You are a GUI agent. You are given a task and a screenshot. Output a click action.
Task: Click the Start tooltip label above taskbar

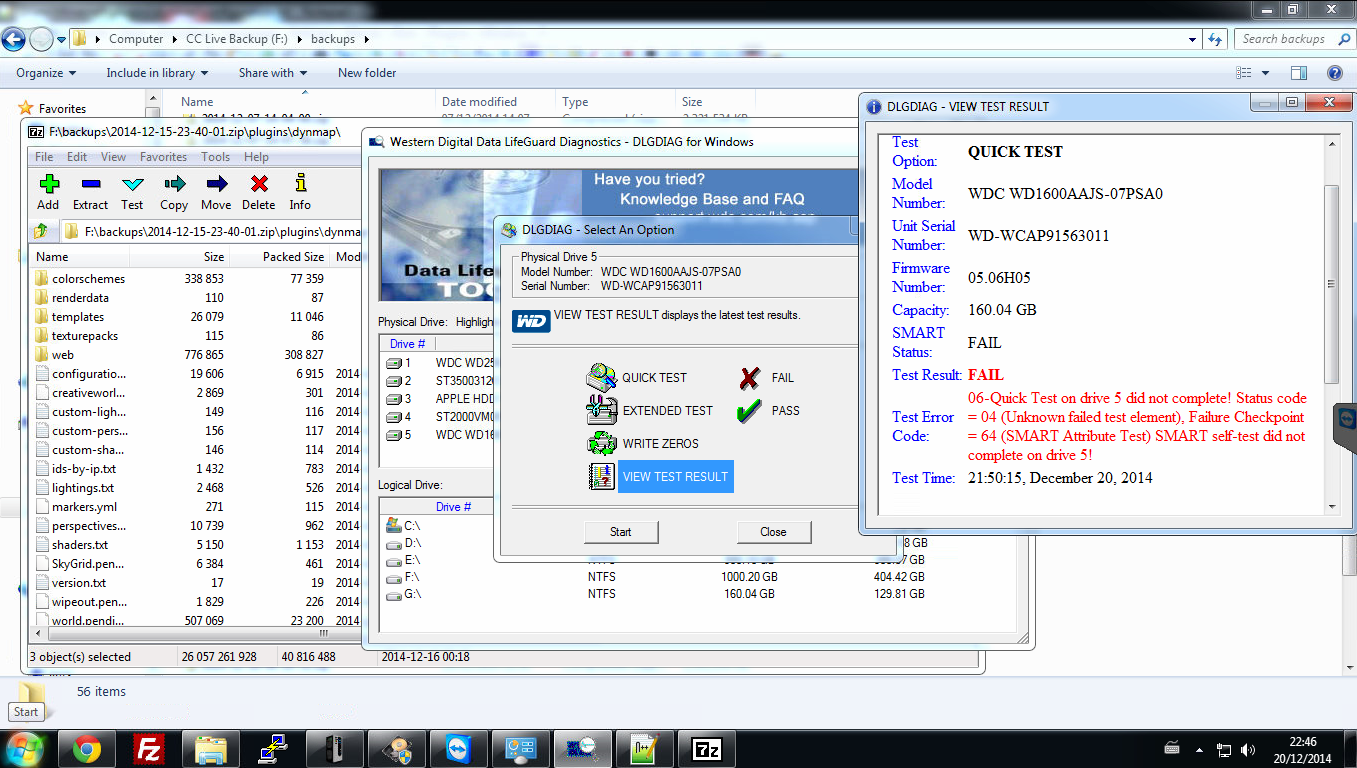[26, 712]
